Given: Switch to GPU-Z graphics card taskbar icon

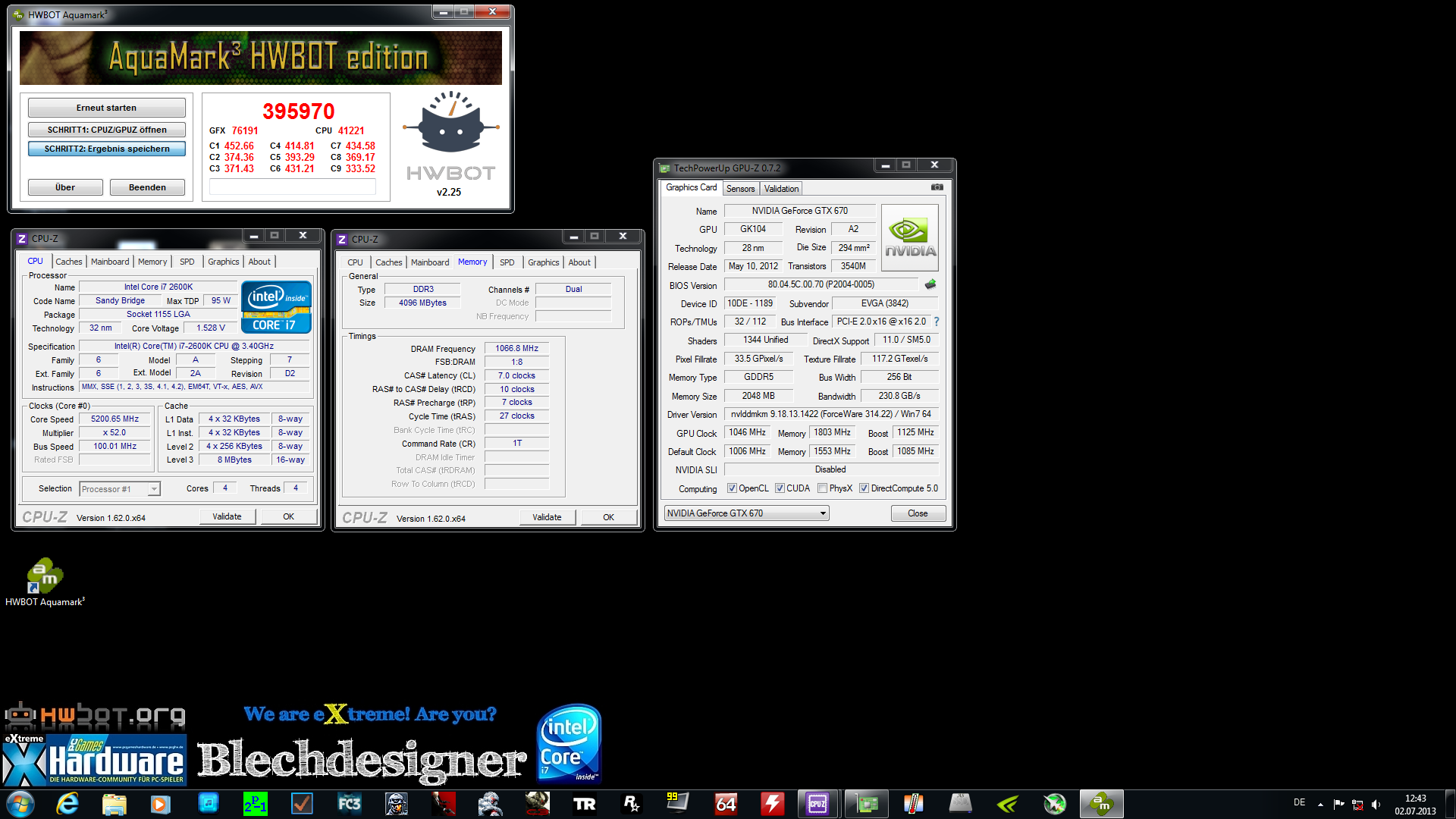Looking at the screenshot, I should point(866,804).
